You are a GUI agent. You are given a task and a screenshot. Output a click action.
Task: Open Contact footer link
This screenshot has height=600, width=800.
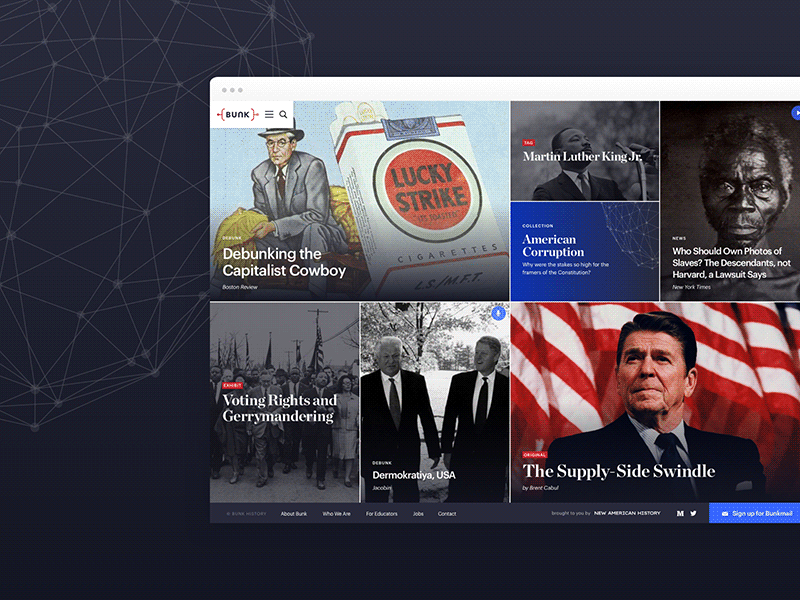[x=447, y=514]
